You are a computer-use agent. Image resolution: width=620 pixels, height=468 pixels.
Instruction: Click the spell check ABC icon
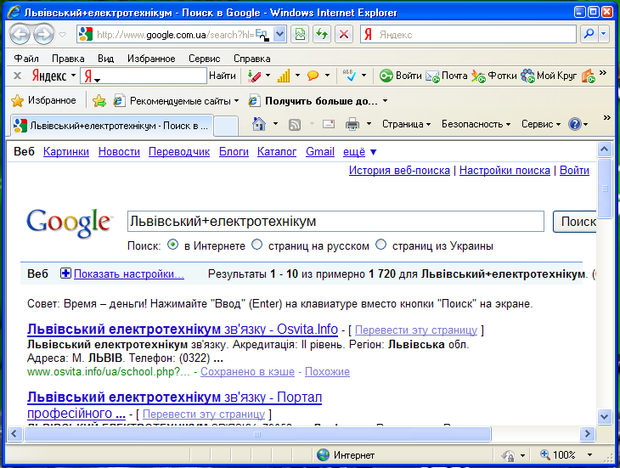pyautogui.click(x=349, y=75)
